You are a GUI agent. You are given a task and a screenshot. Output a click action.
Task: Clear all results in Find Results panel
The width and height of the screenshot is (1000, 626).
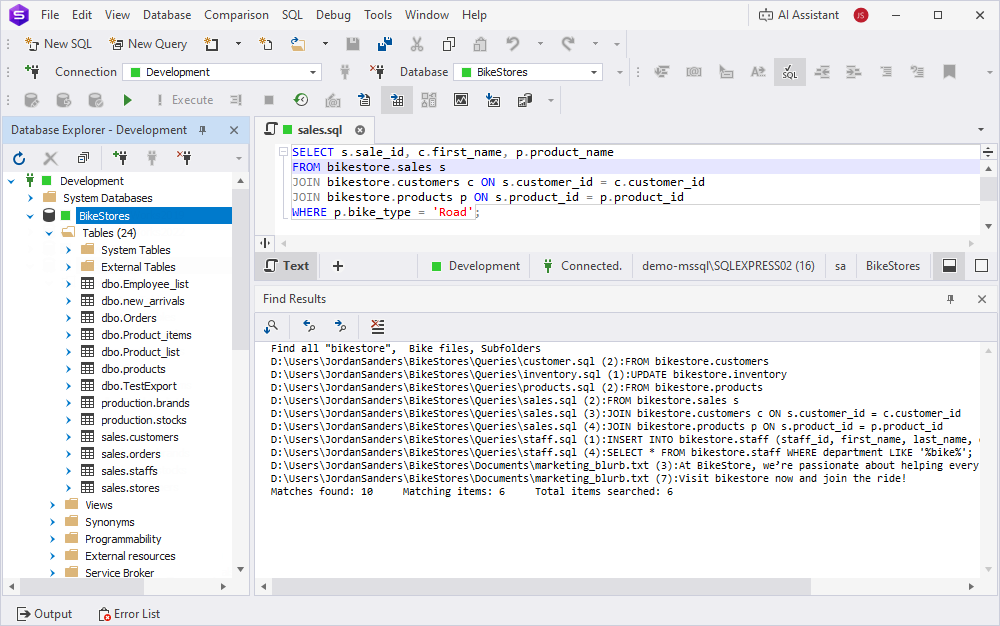pyautogui.click(x=377, y=326)
